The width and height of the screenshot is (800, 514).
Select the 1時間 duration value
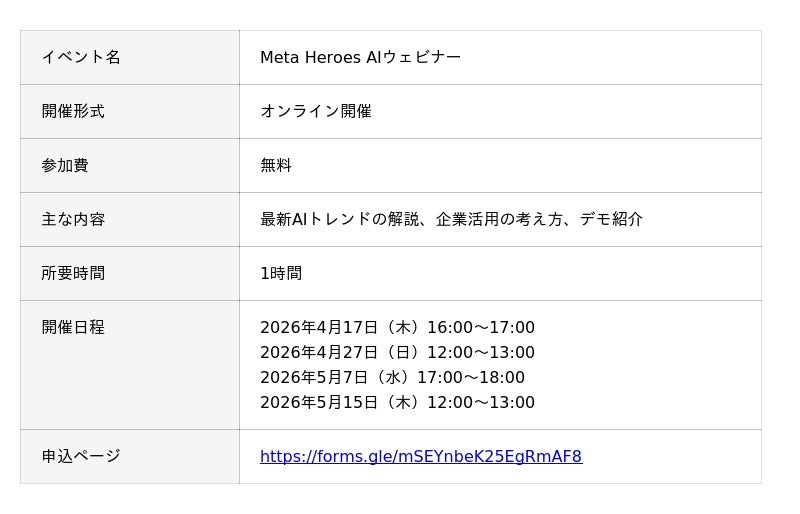coord(281,273)
